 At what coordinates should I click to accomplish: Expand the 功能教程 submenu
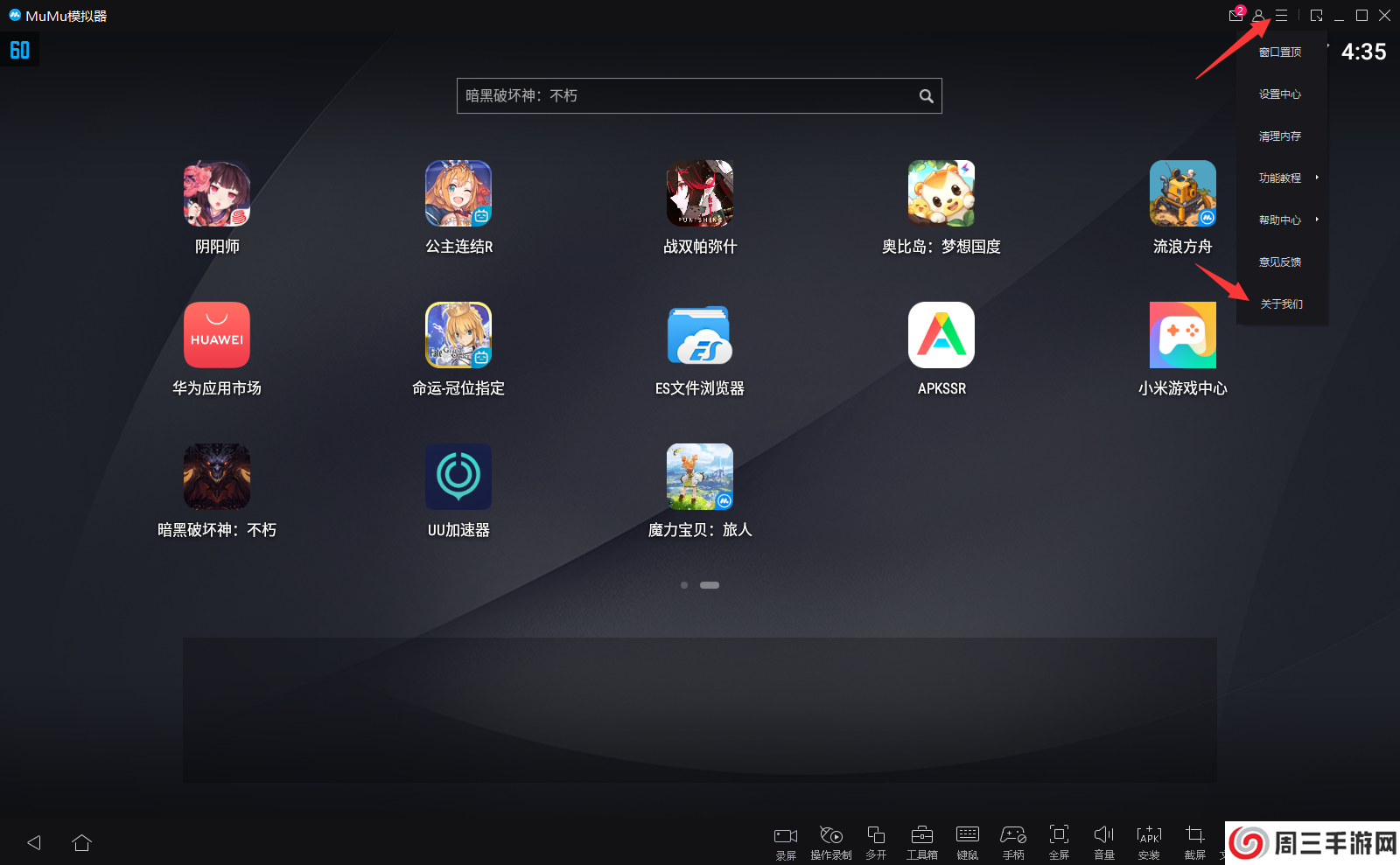click(x=1281, y=178)
